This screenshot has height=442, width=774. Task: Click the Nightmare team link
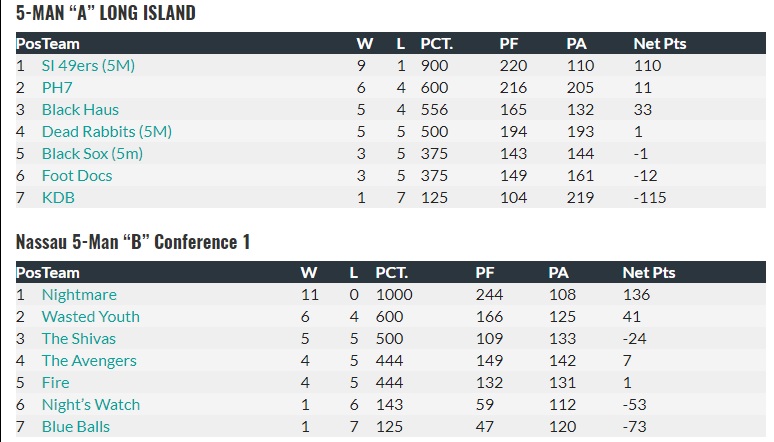79,294
